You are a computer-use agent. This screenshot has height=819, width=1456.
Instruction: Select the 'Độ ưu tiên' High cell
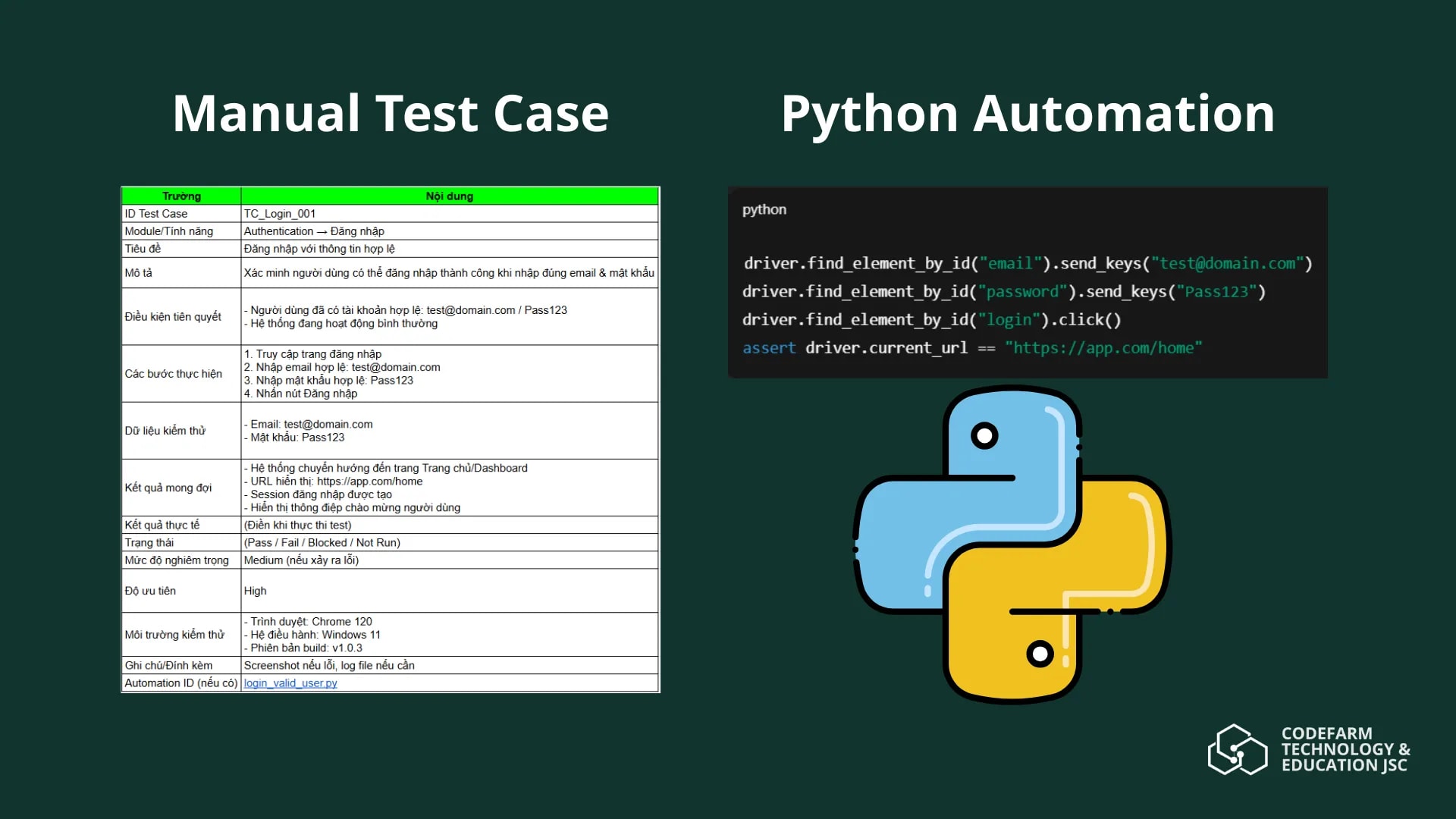click(256, 591)
